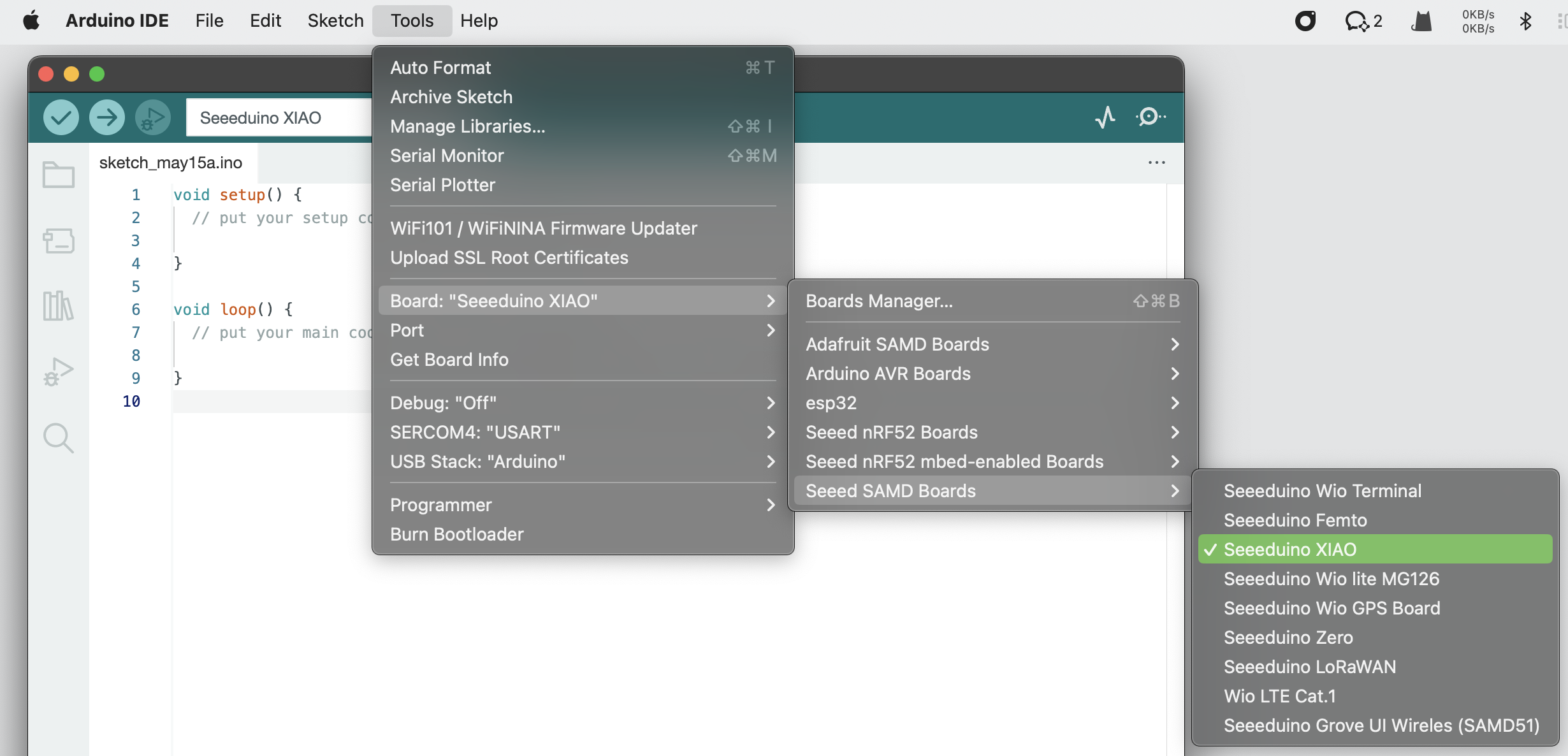Viewport: 1568px width, 756px height.
Task: Click the Bluetooth icon in menu bar
Action: pos(1525,21)
